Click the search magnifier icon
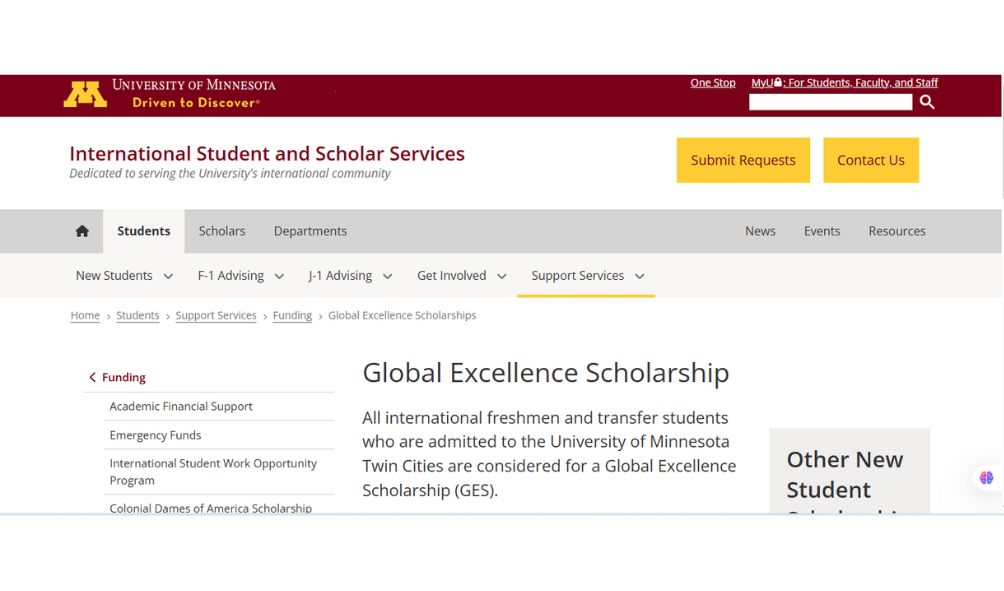The height and width of the screenshot is (591, 1004). tap(927, 102)
